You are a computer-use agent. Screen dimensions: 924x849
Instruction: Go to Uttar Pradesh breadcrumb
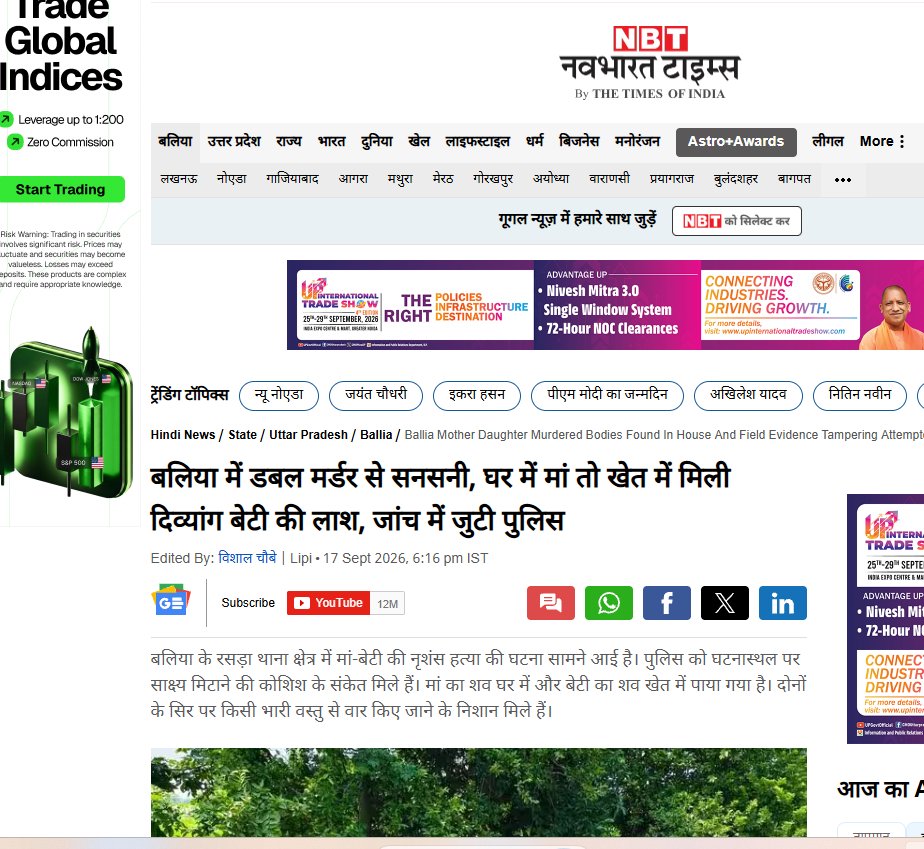(x=308, y=435)
